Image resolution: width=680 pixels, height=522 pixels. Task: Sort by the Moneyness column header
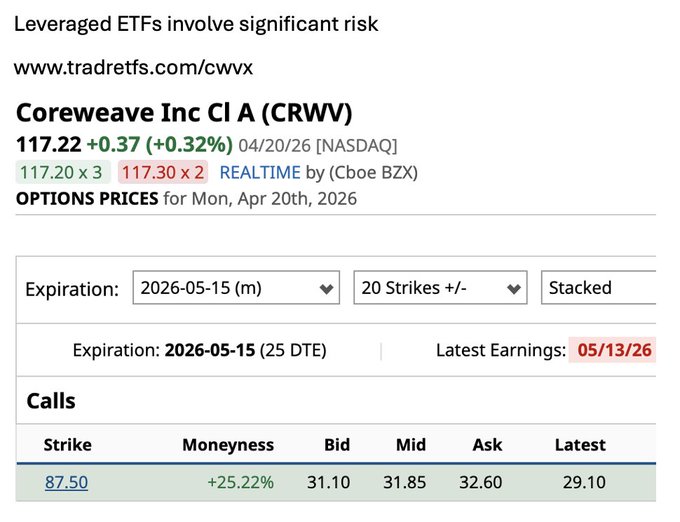tap(227, 445)
